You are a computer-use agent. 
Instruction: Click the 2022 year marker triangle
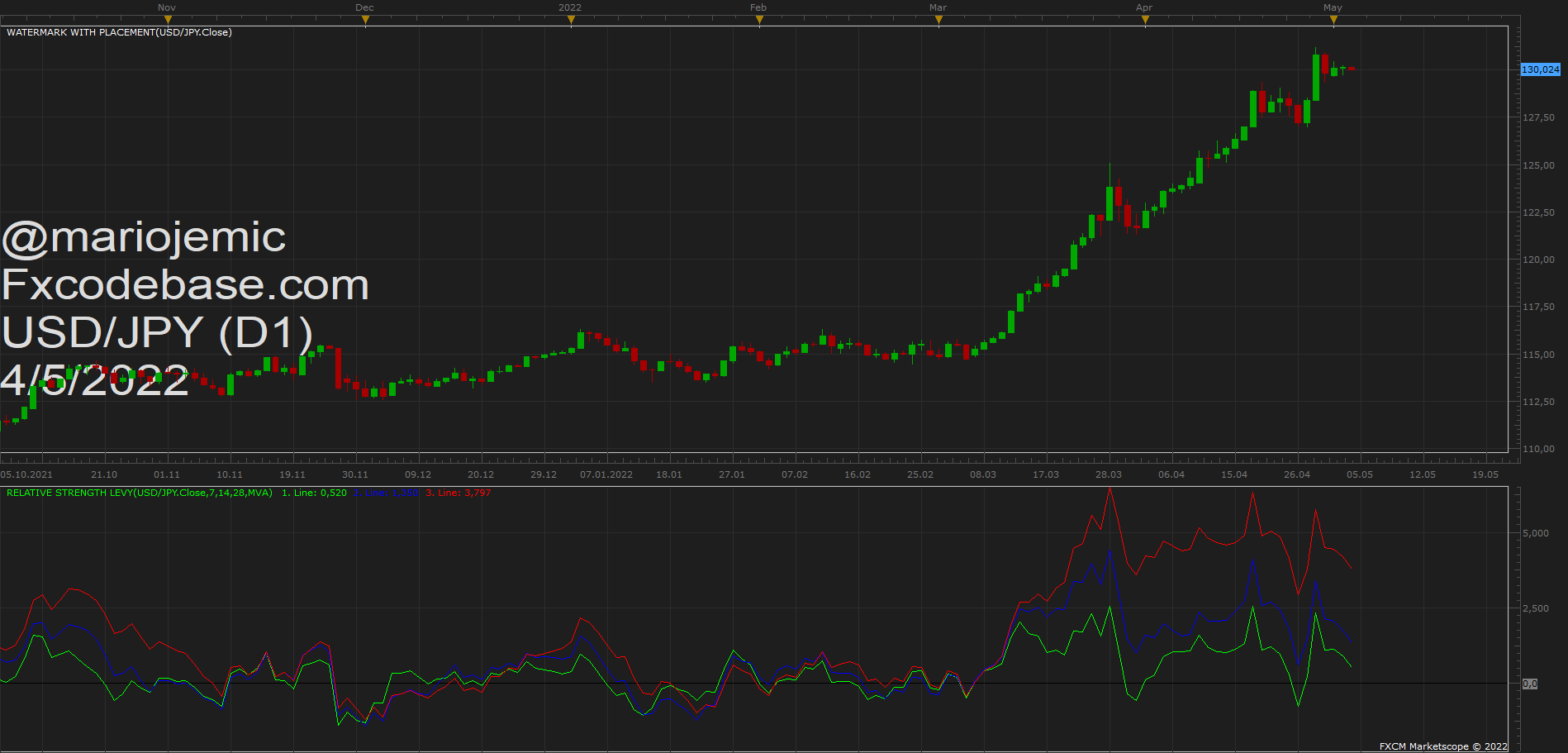571,21
